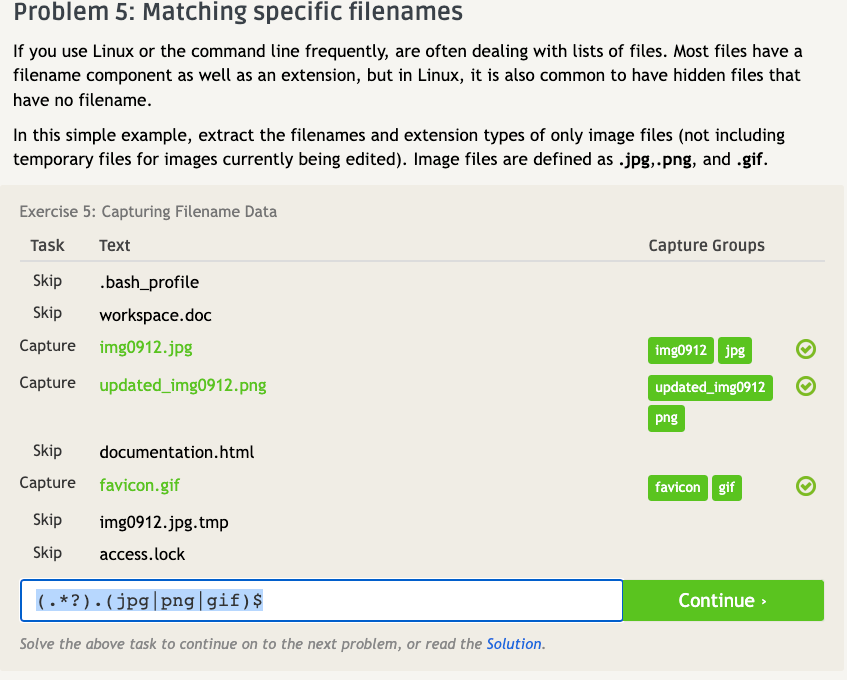This screenshot has height=680, width=847.
Task: Click the access.lock text entry
Action: click(x=142, y=554)
